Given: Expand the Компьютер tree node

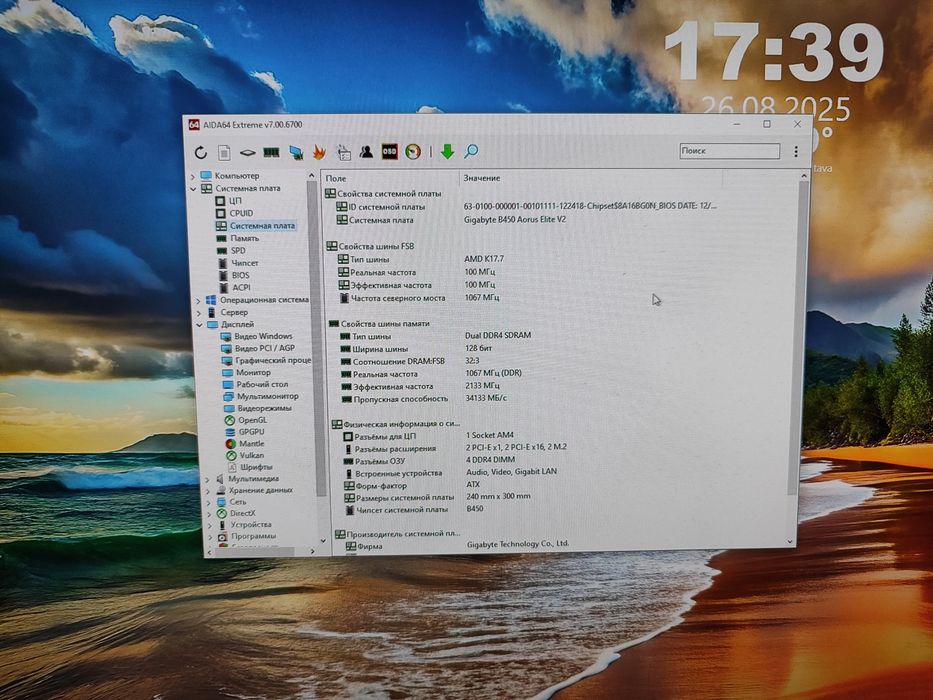Looking at the screenshot, I should (x=193, y=177).
